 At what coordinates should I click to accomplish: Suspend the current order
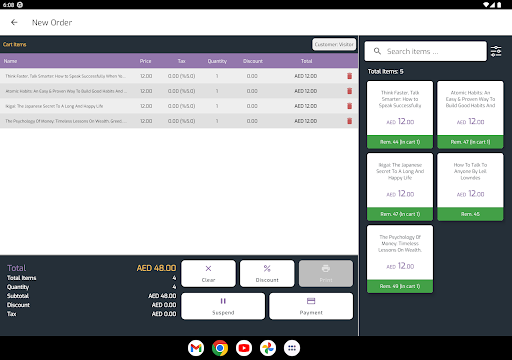(223, 306)
